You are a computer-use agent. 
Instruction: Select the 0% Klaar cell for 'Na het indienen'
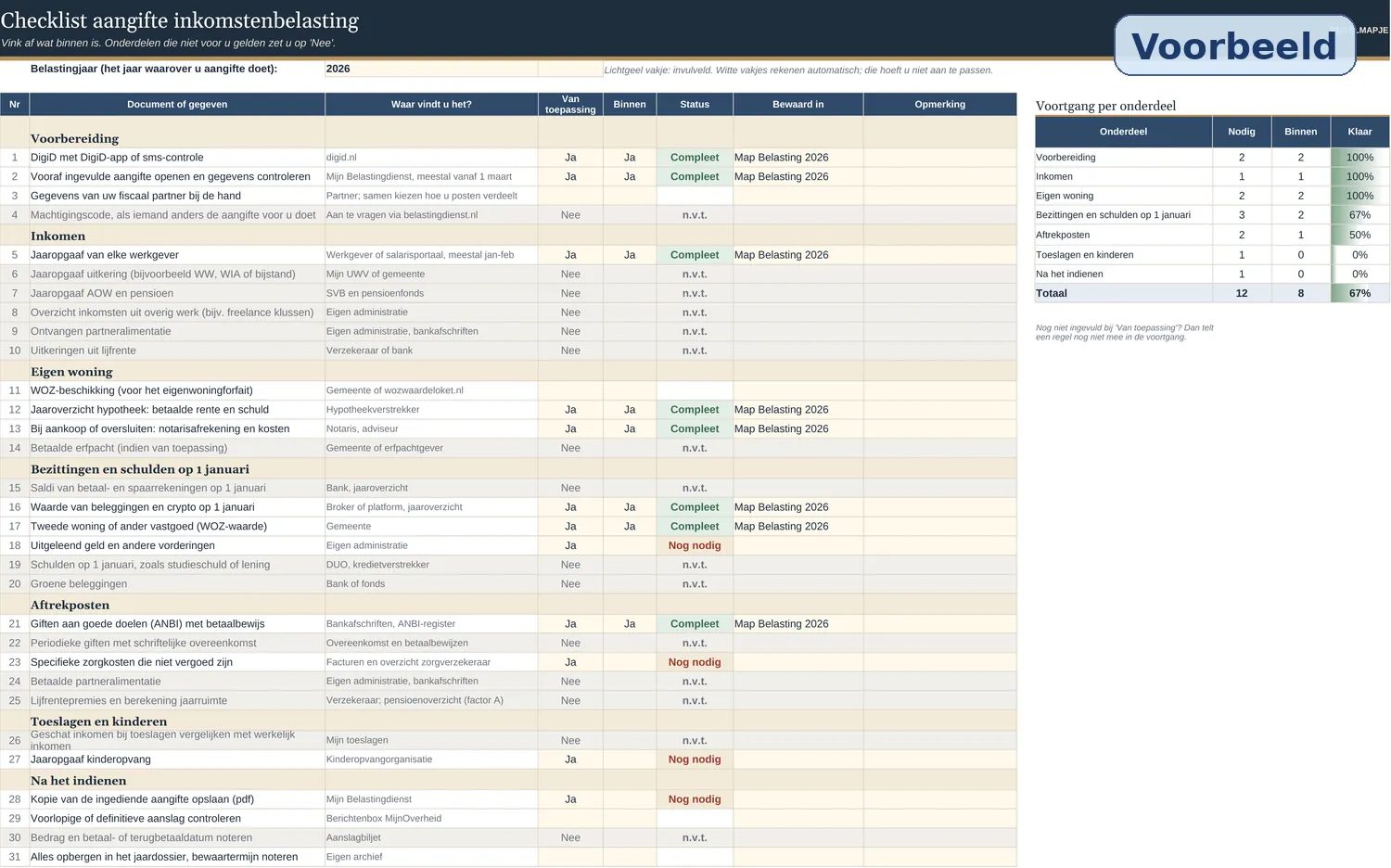tap(1359, 274)
